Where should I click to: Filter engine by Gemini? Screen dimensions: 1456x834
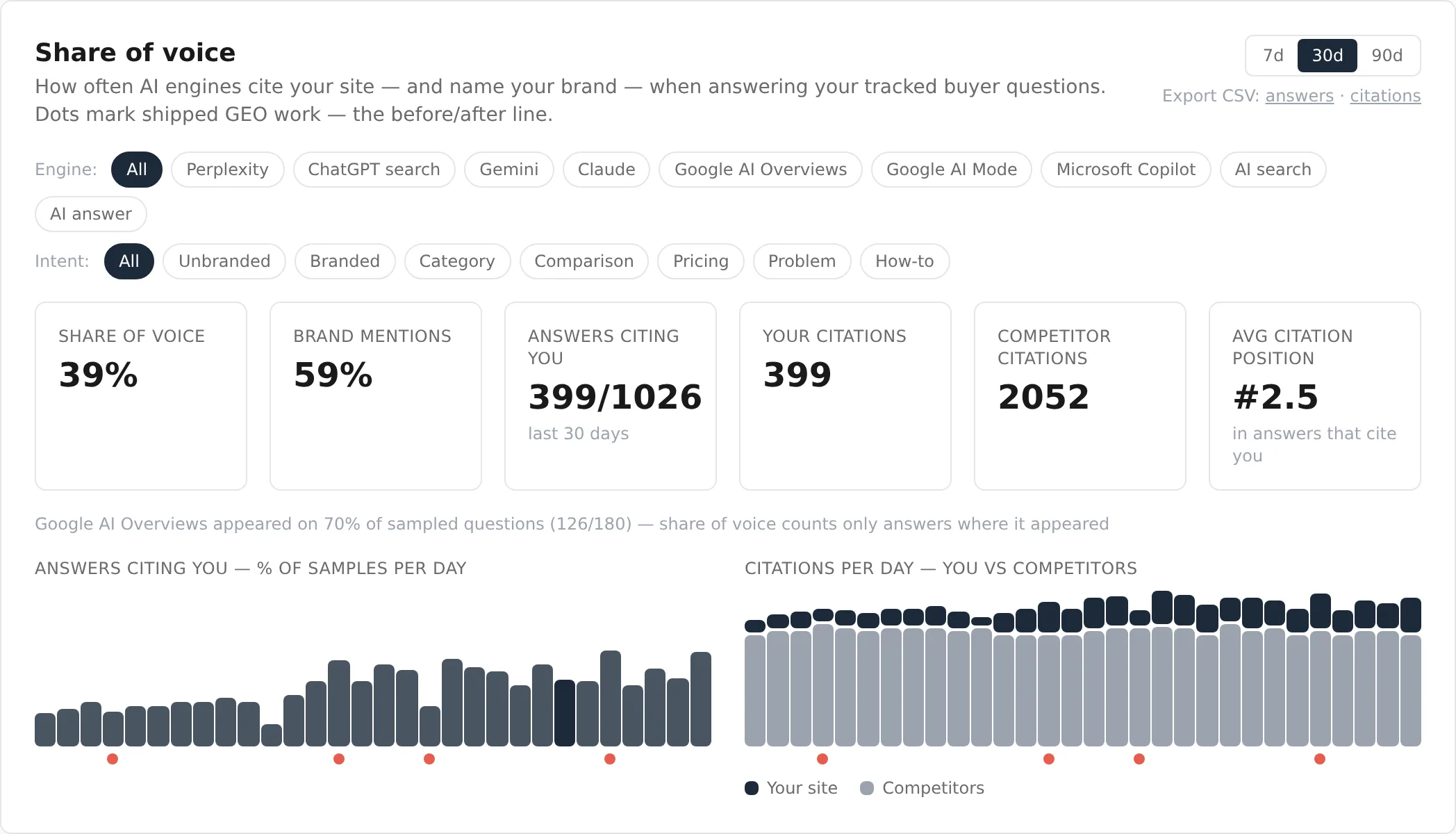(x=508, y=170)
